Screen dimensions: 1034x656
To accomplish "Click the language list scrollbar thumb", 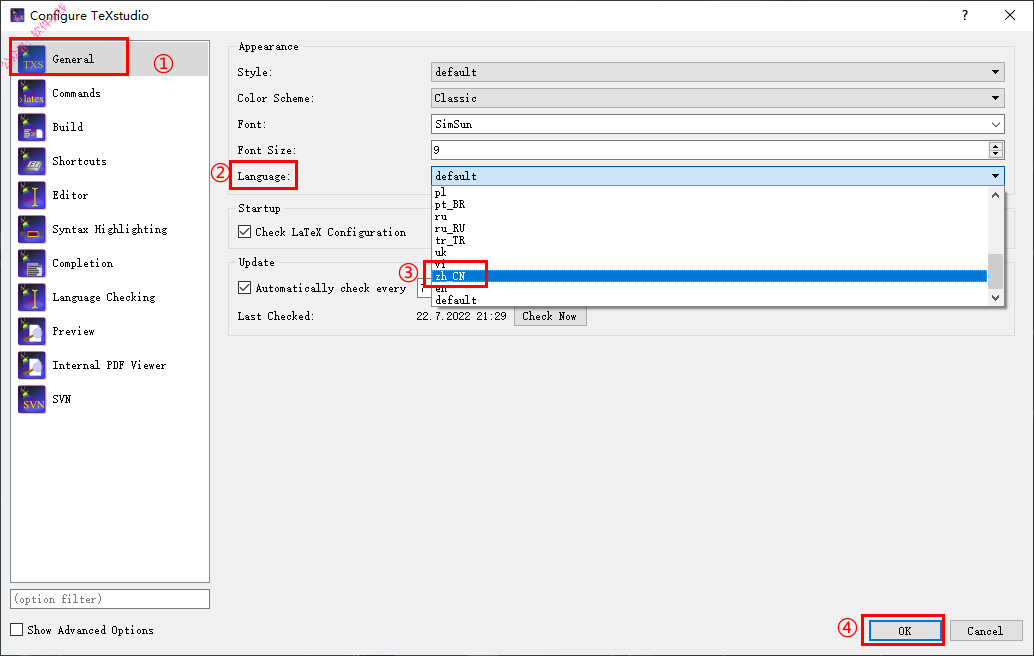I will click(x=996, y=271).
